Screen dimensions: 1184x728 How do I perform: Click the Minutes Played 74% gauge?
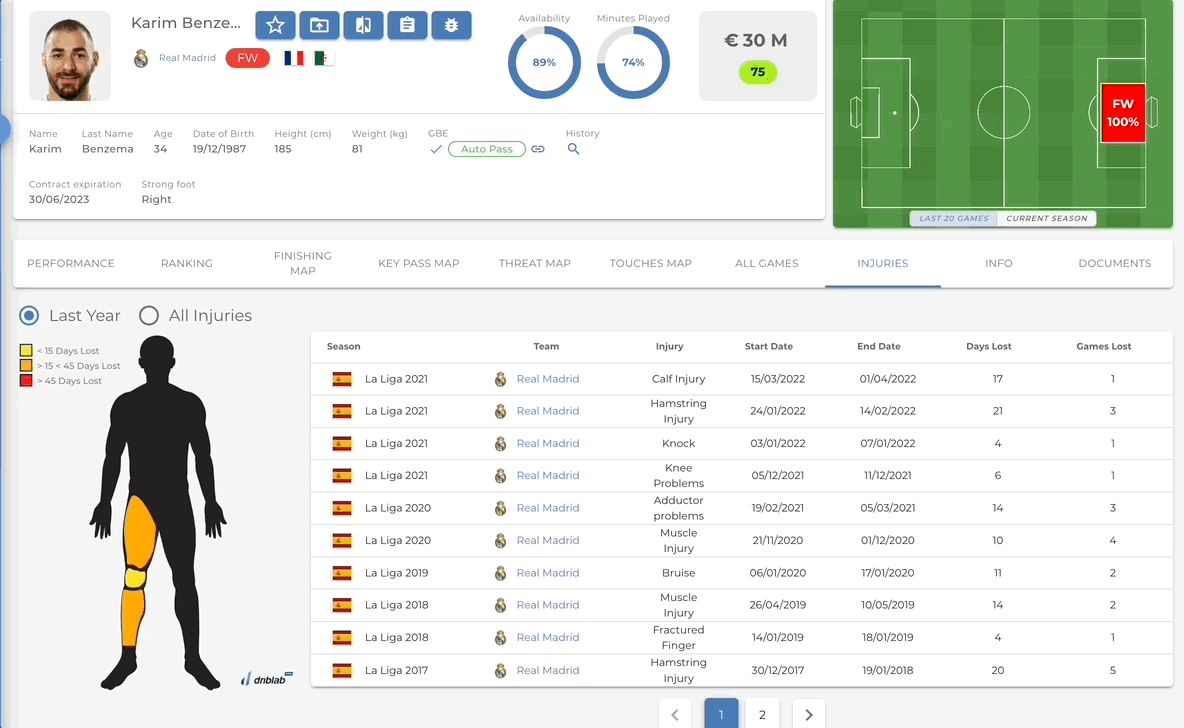(633, 63)
